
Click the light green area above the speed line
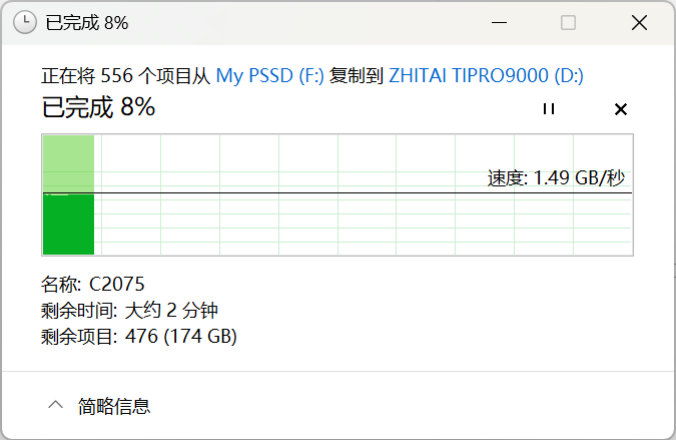[68, 162]
